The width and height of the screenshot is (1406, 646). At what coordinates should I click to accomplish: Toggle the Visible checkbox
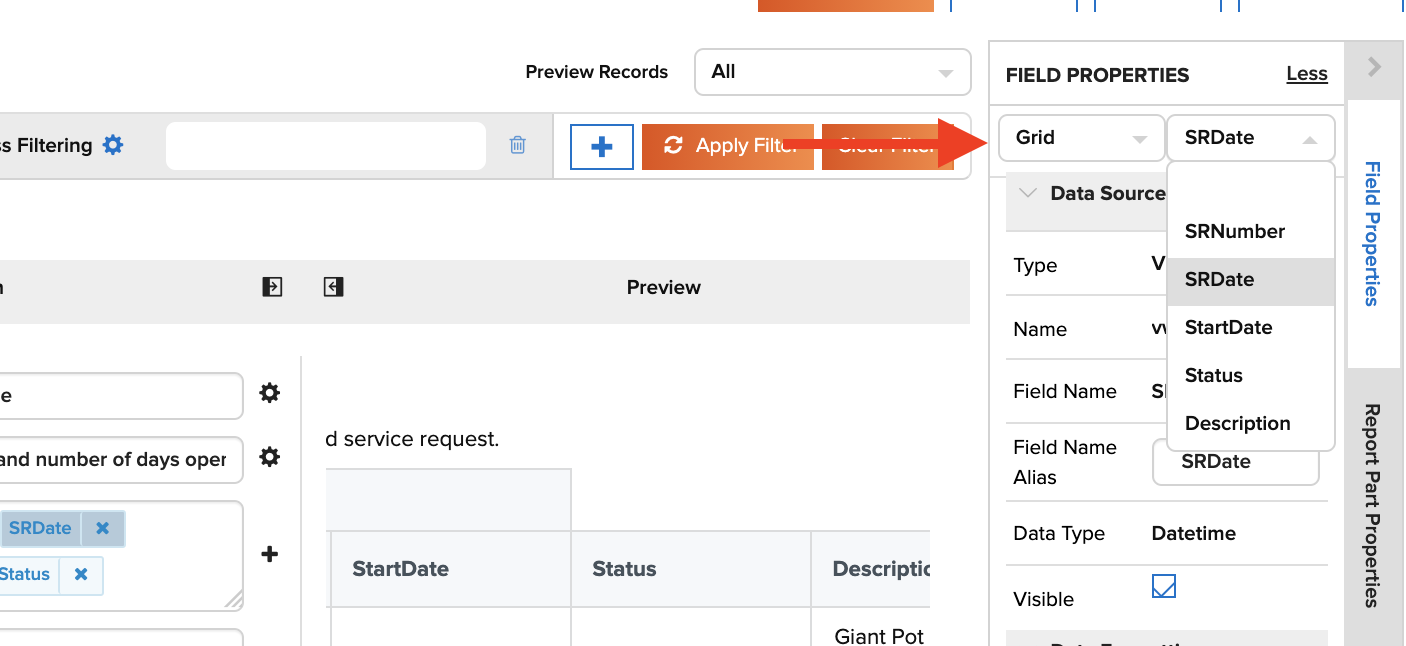click(x=1163, y=586)
